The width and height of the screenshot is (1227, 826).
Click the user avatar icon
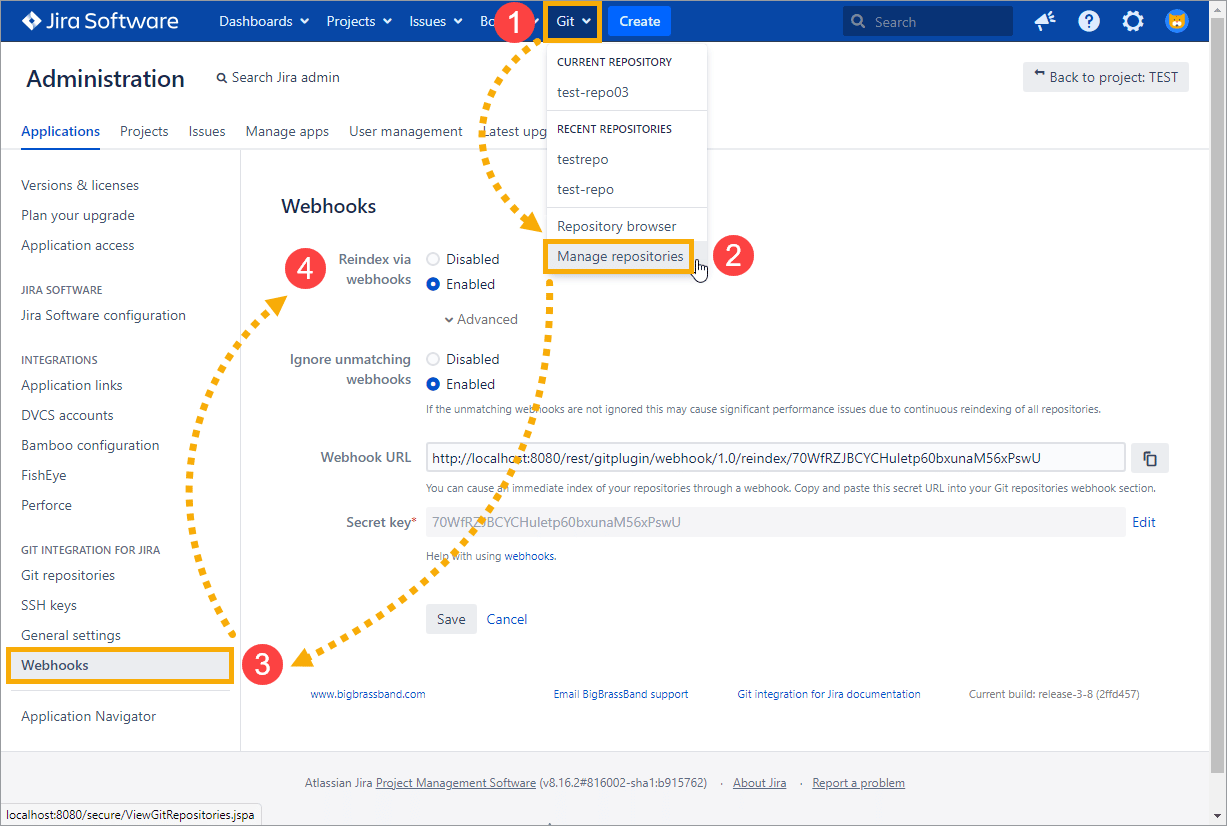(1177, 21)
